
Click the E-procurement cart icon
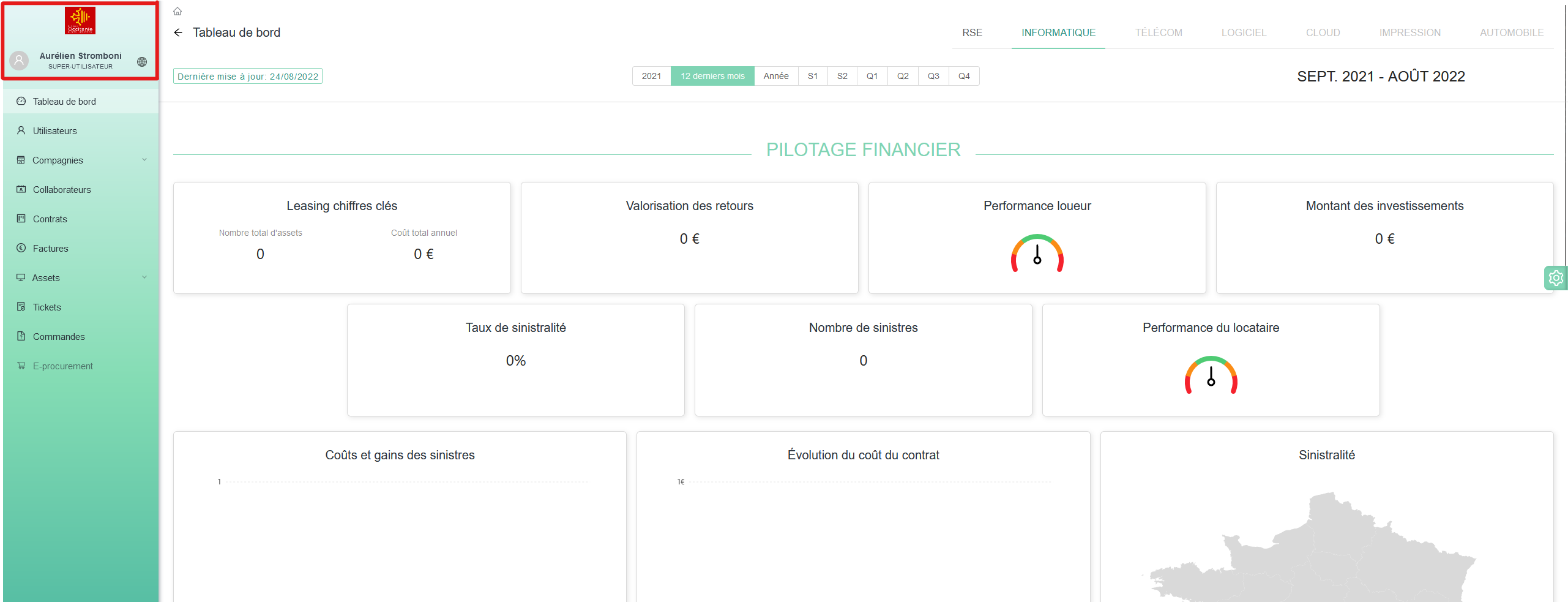tap(21, 366)
